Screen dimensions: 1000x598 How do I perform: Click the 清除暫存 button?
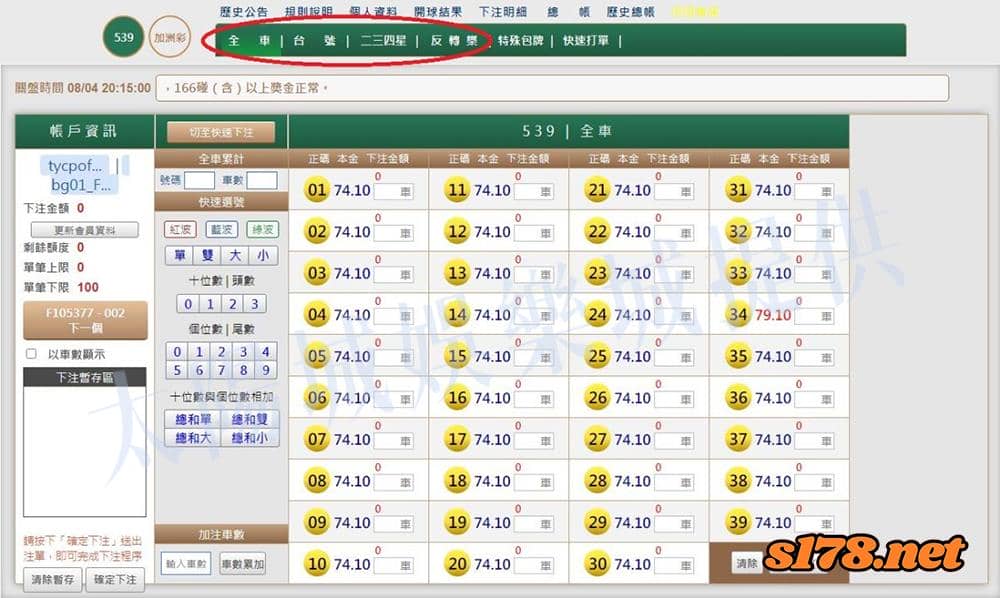[53, 580]
